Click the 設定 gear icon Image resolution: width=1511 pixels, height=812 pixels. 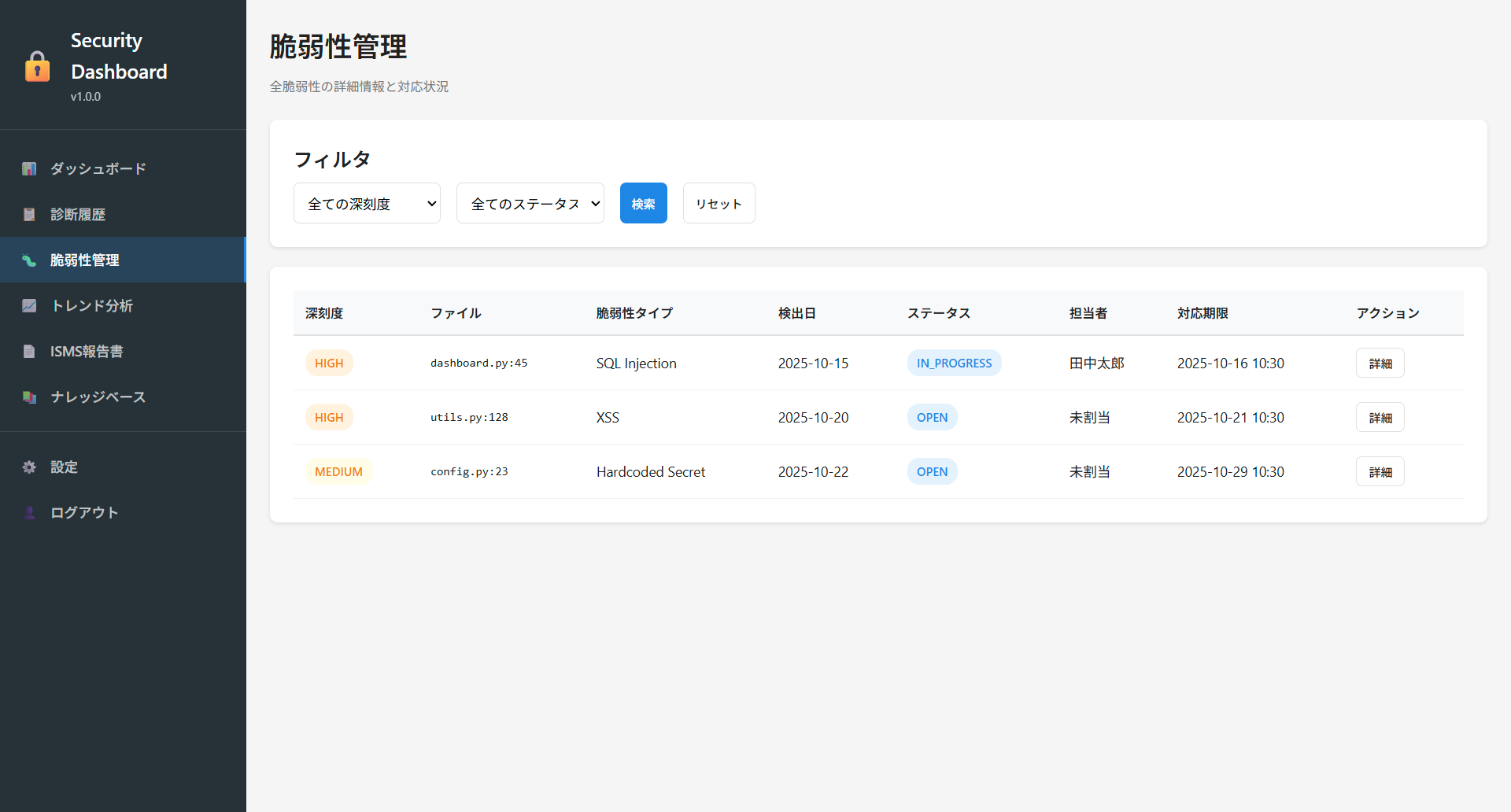[29, 467]
